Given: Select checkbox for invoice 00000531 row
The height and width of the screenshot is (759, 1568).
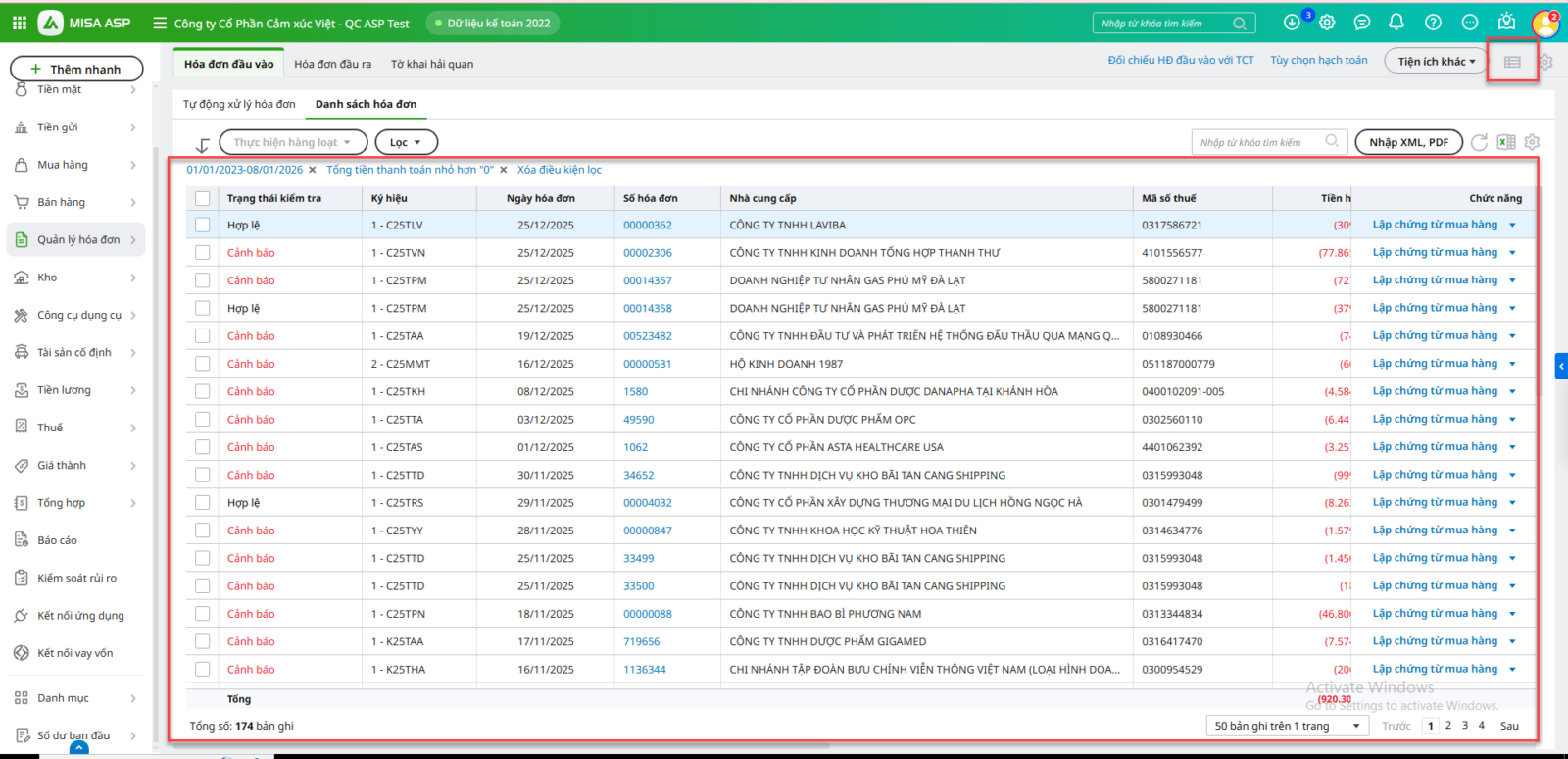Looking at the screenshot, I should (203, 364).
